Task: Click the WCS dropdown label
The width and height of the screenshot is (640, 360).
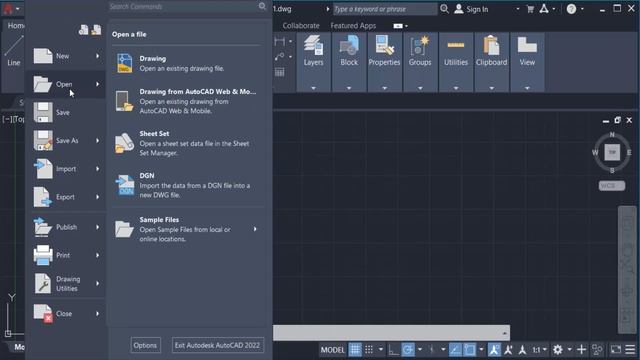Action: pyautogui.click(x=611, y=186)
